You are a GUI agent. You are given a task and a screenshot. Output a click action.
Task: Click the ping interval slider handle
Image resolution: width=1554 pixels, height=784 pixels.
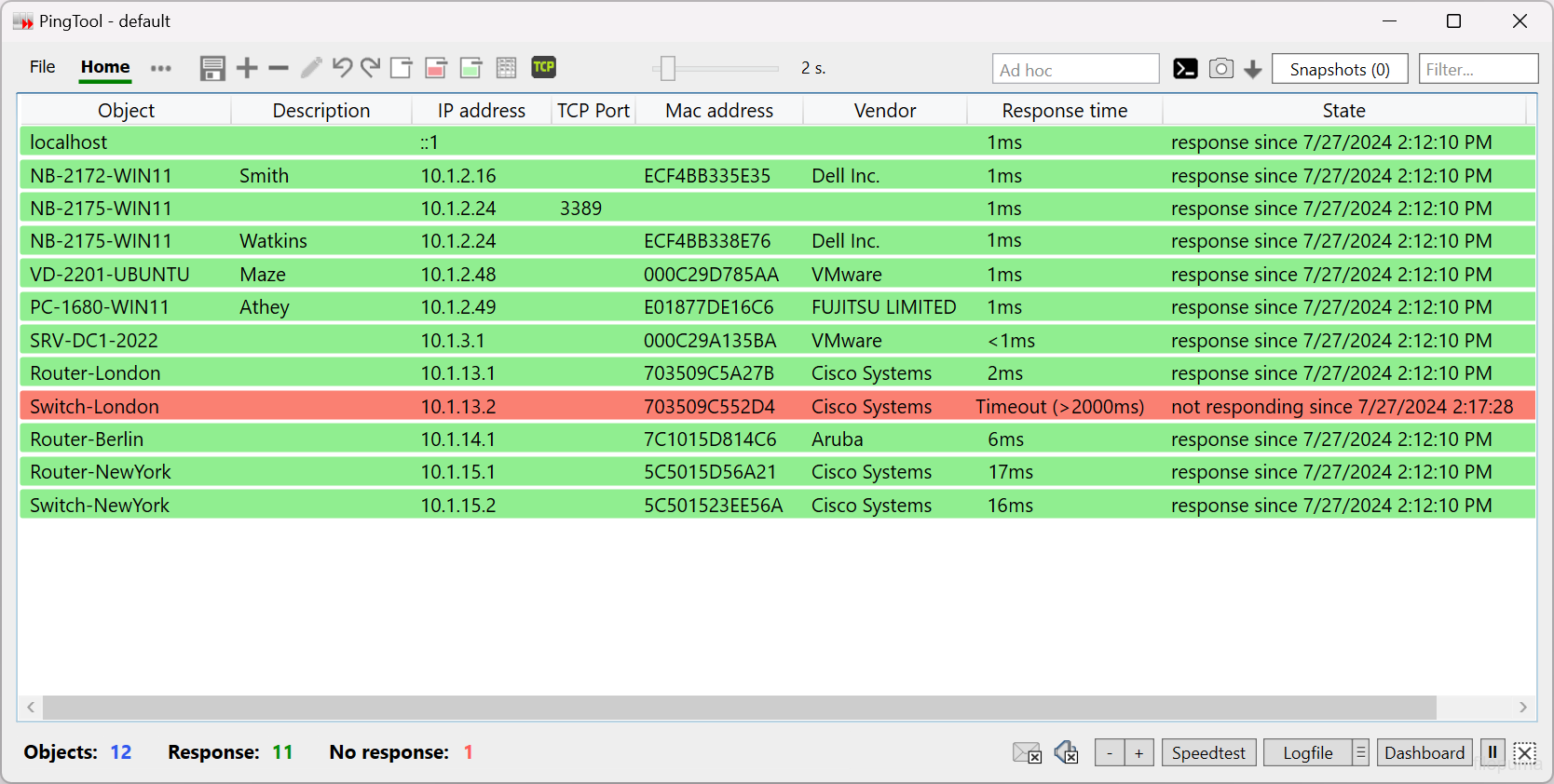(668, 68)
